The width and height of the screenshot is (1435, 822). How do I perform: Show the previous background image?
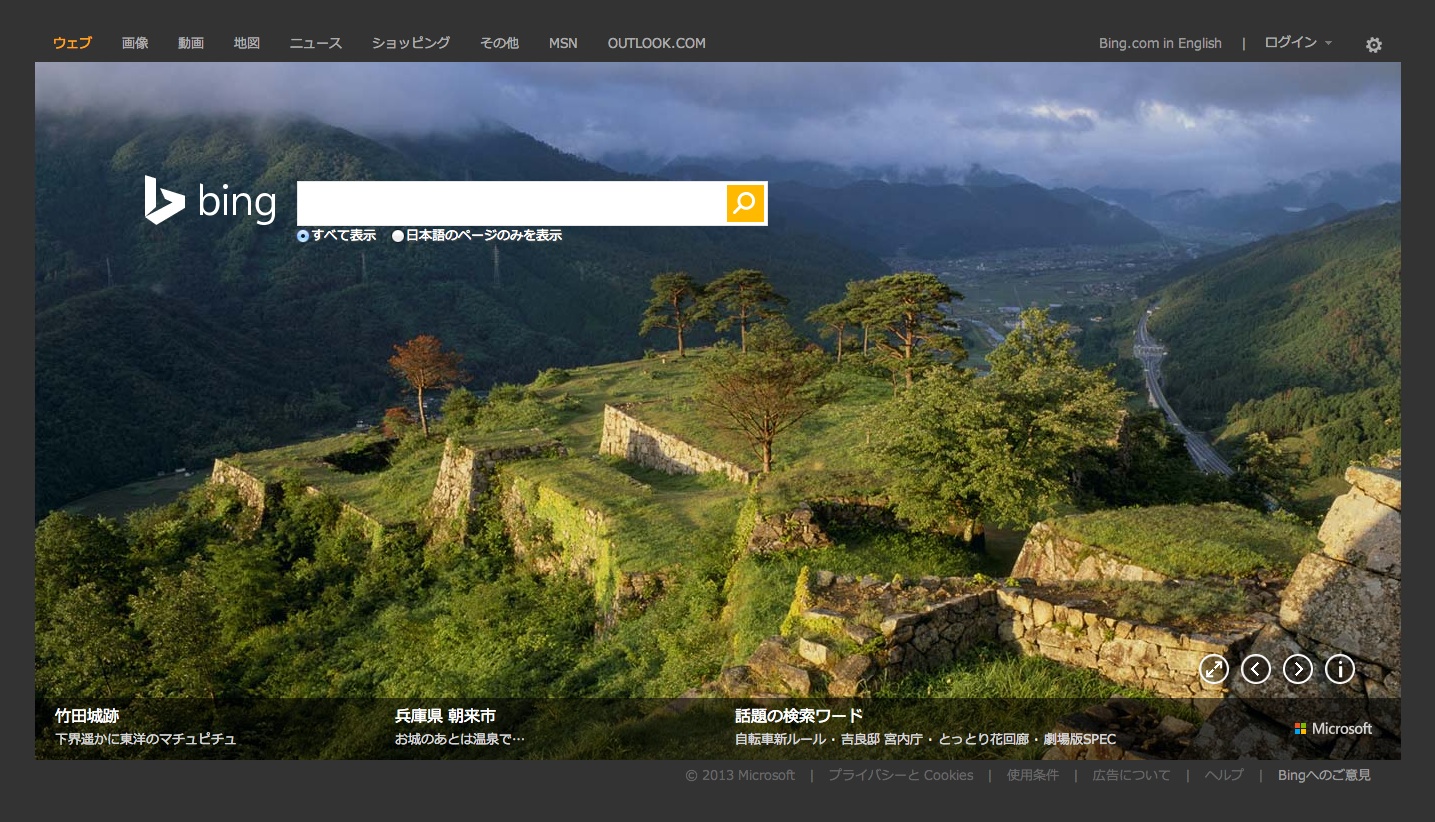coord(1256,669)
